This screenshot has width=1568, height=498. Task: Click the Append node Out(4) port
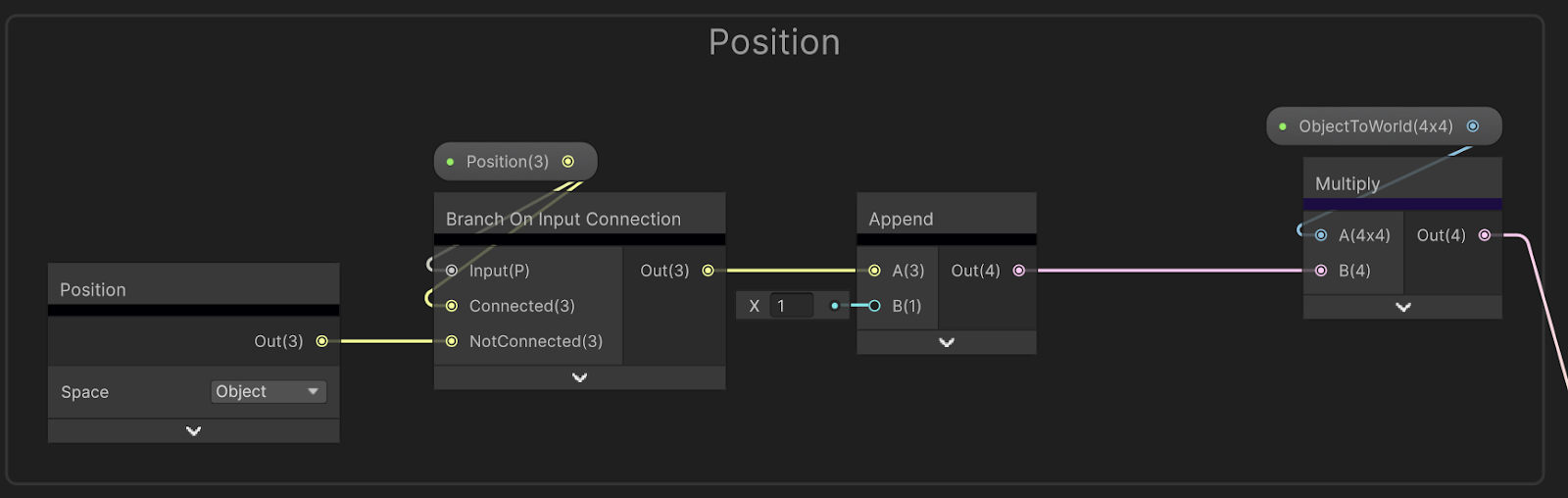coord(1019,271)
